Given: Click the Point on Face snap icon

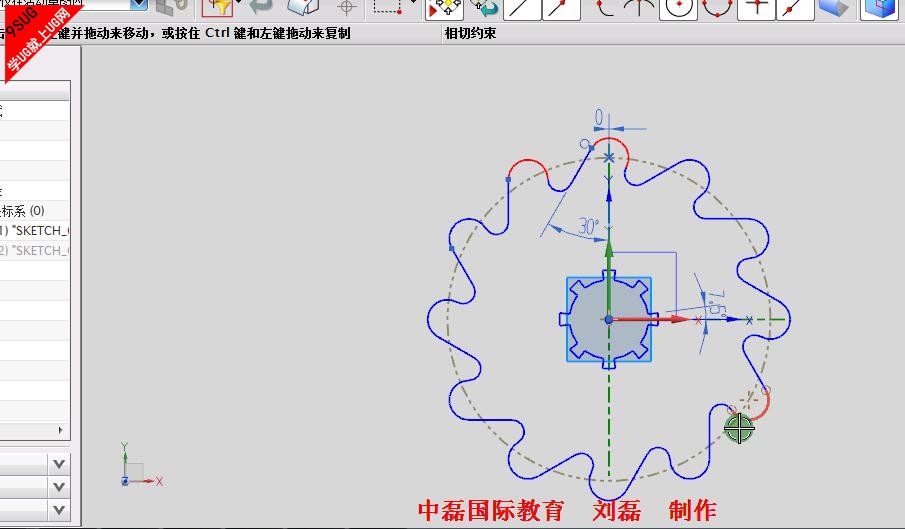Looking at the screenshot, I should (x=833, y=7).
